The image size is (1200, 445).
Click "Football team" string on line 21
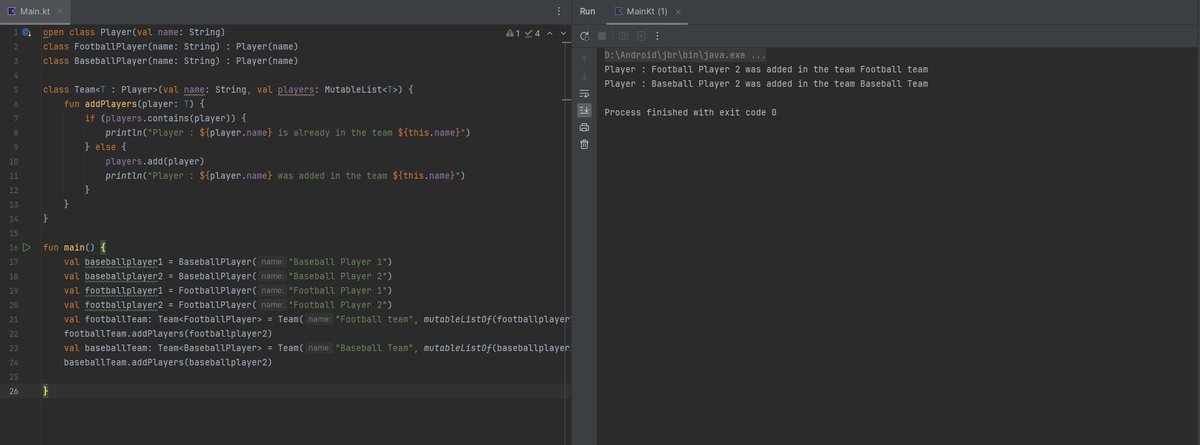tap(377, 319)
